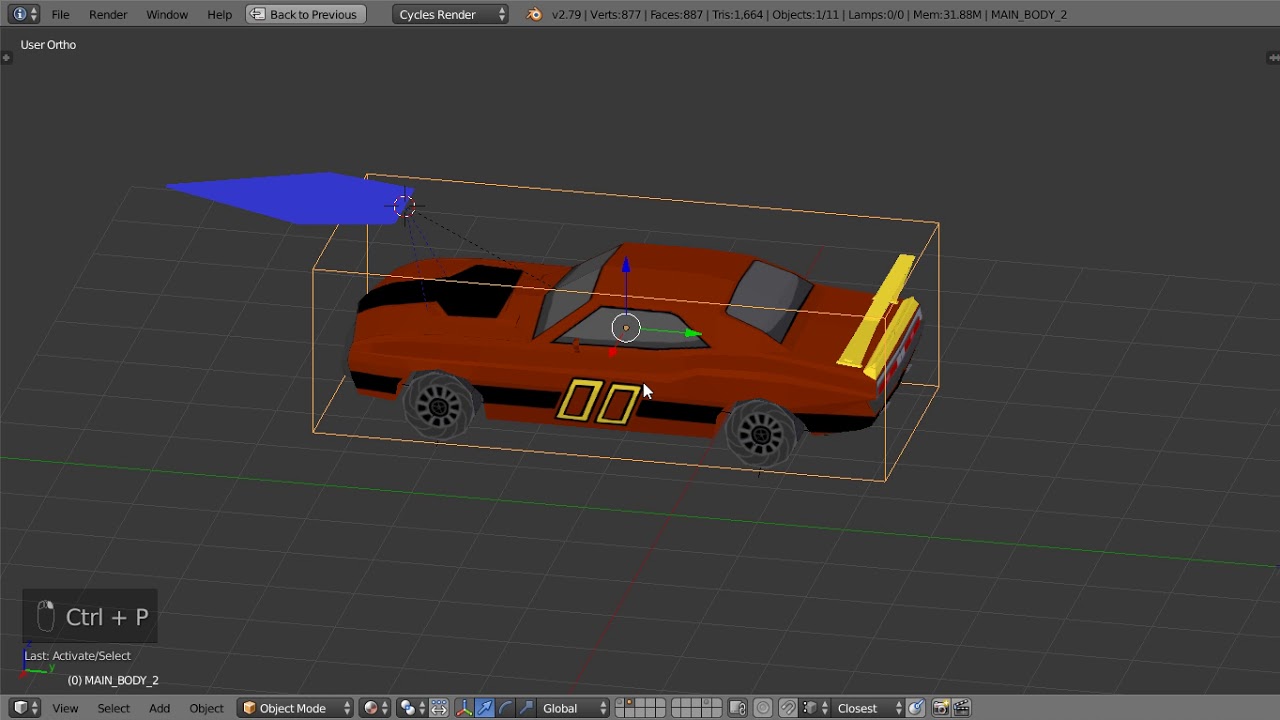Click the Last: Activate/Select status text
The width and height of the screenshot is (1280, 720).
77,656
